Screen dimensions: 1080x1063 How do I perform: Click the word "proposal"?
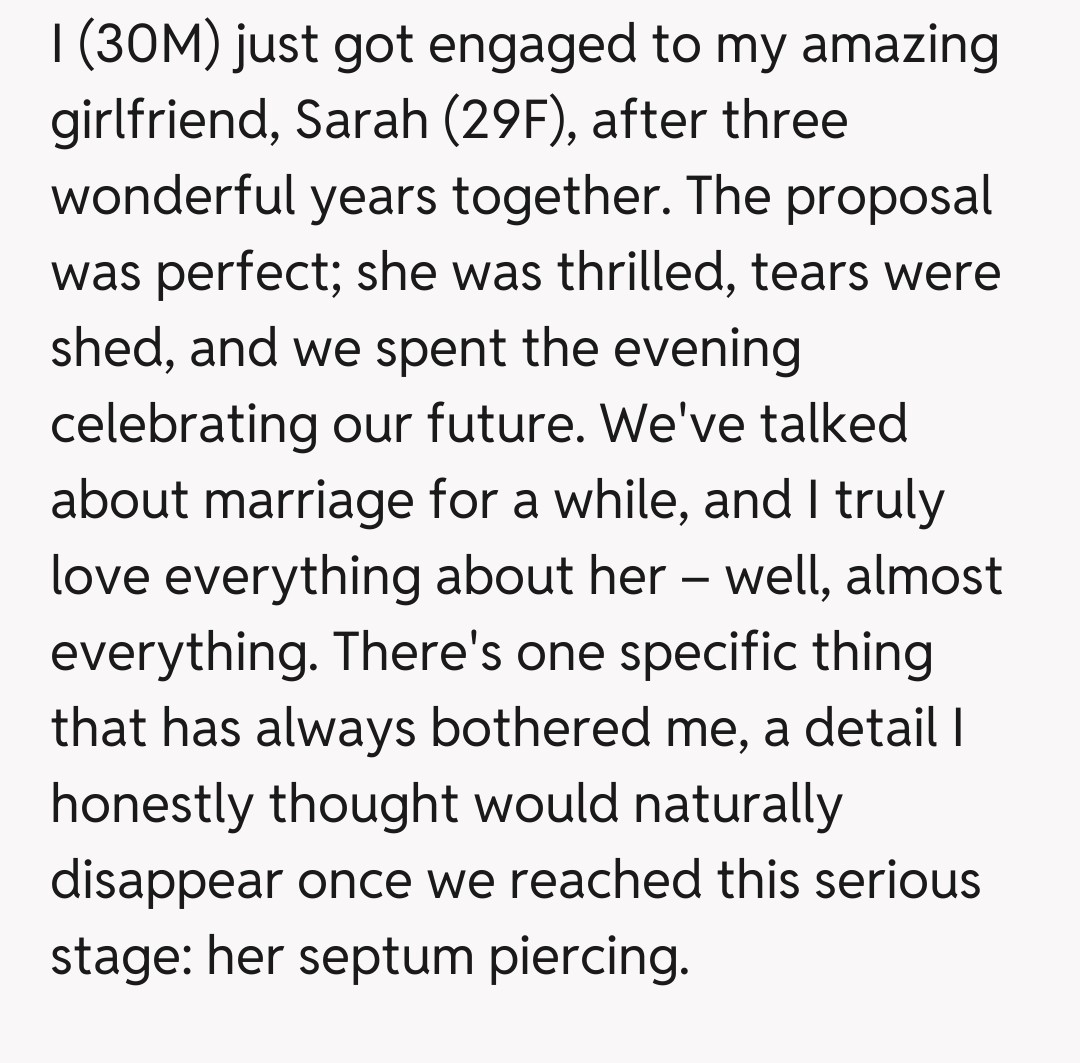pos(888,196)
